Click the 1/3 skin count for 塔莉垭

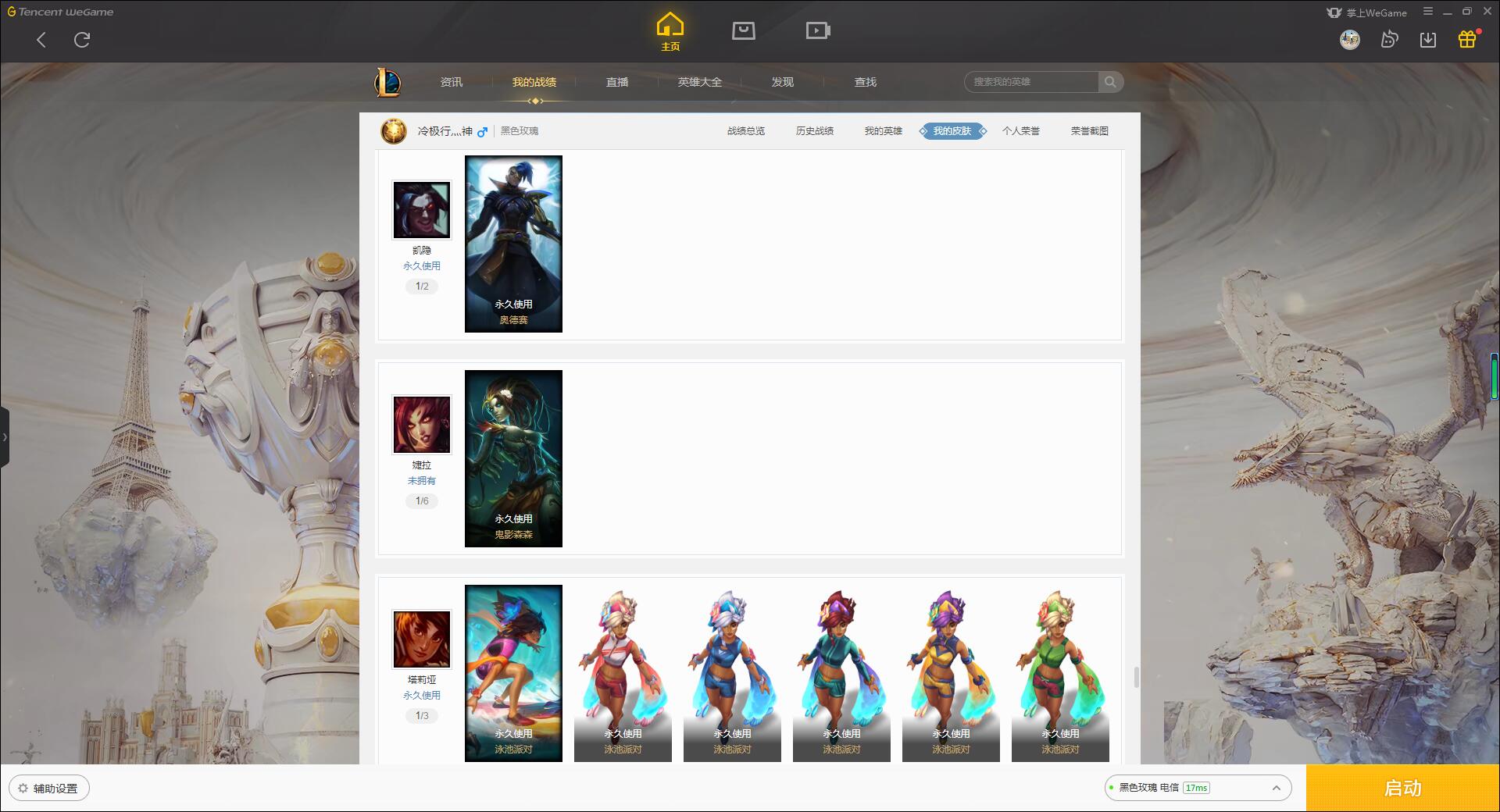click(x=422, y=716)
